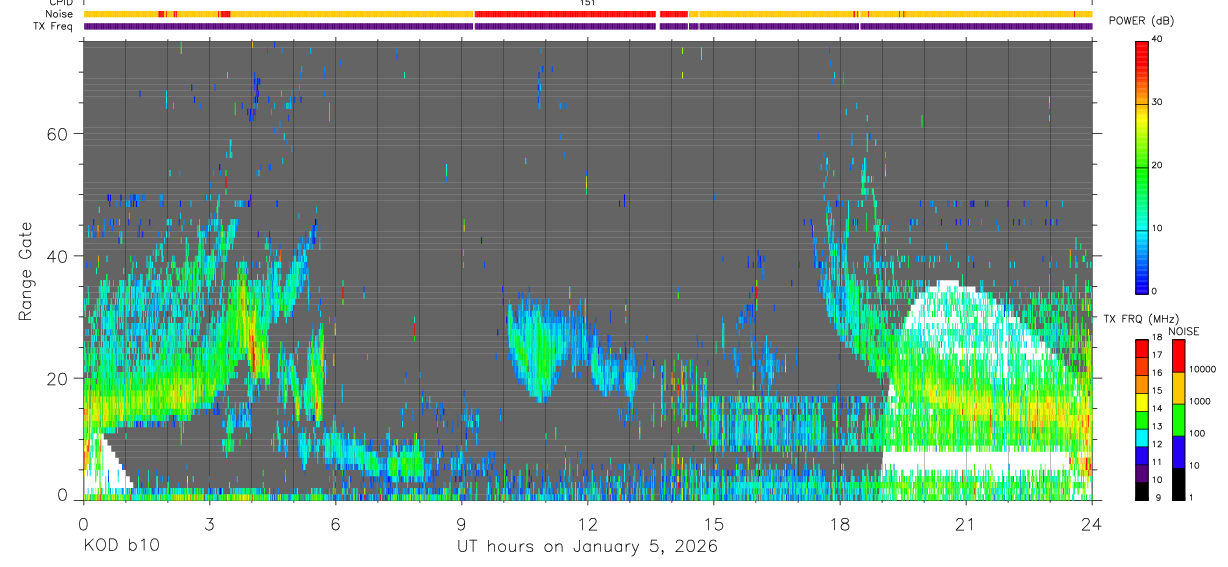Click the red 10000 swatch in NOISE legend
This screenshot has height=567, width=1228.
pos(1178,356)
